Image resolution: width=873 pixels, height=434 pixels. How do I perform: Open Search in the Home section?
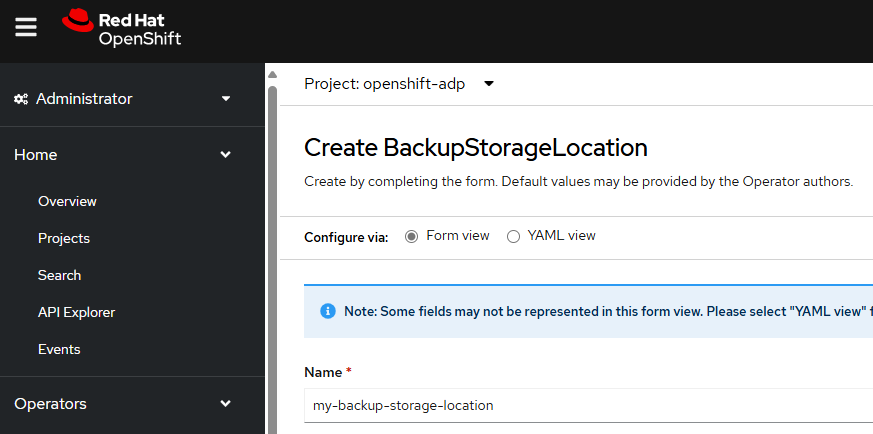(60, 275)
